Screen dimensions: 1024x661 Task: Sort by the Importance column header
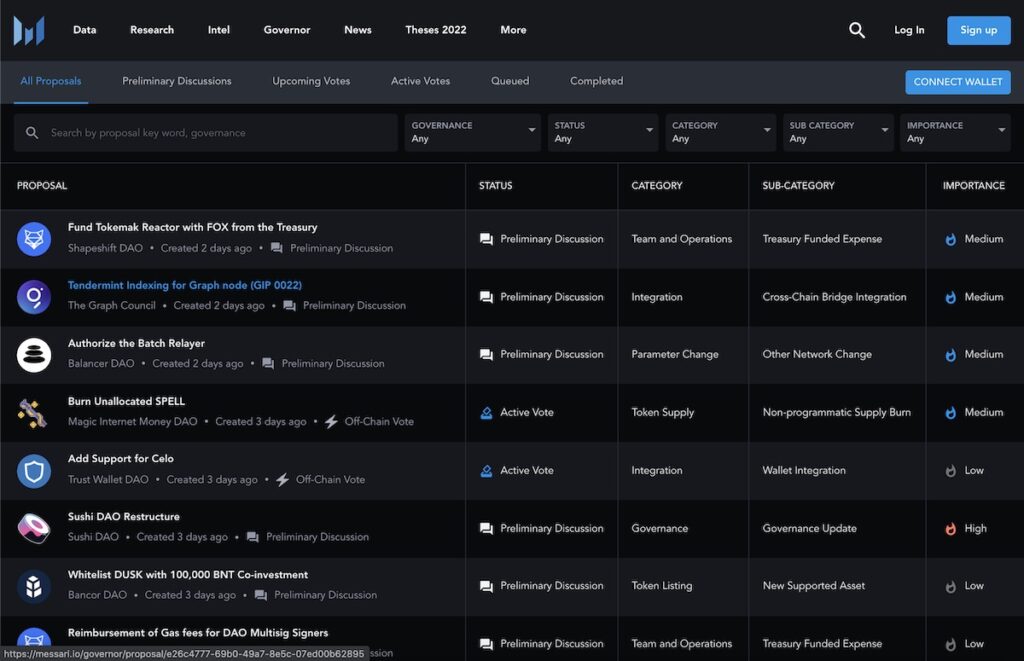[974, 185]
